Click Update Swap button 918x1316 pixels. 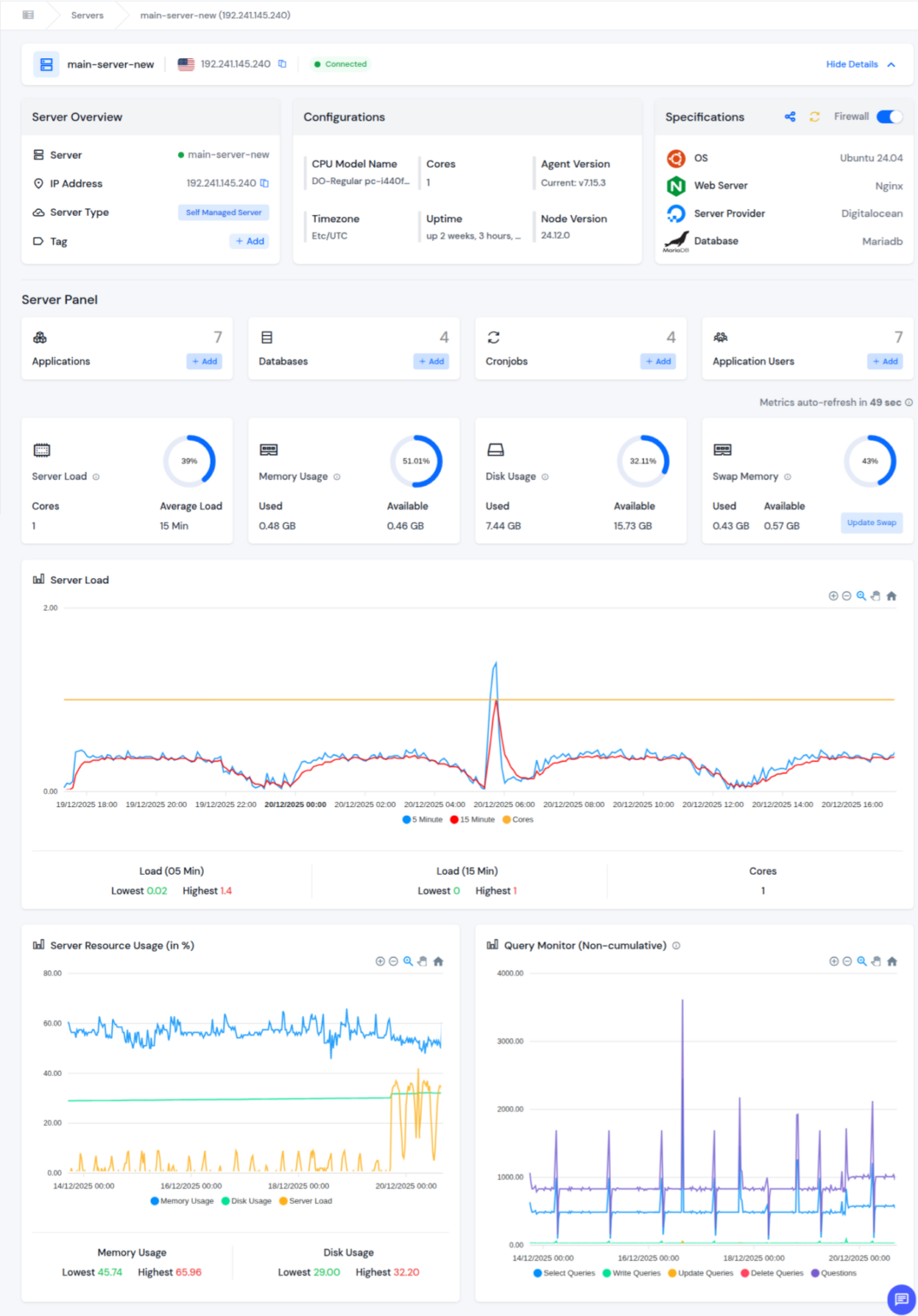point(872,523)
